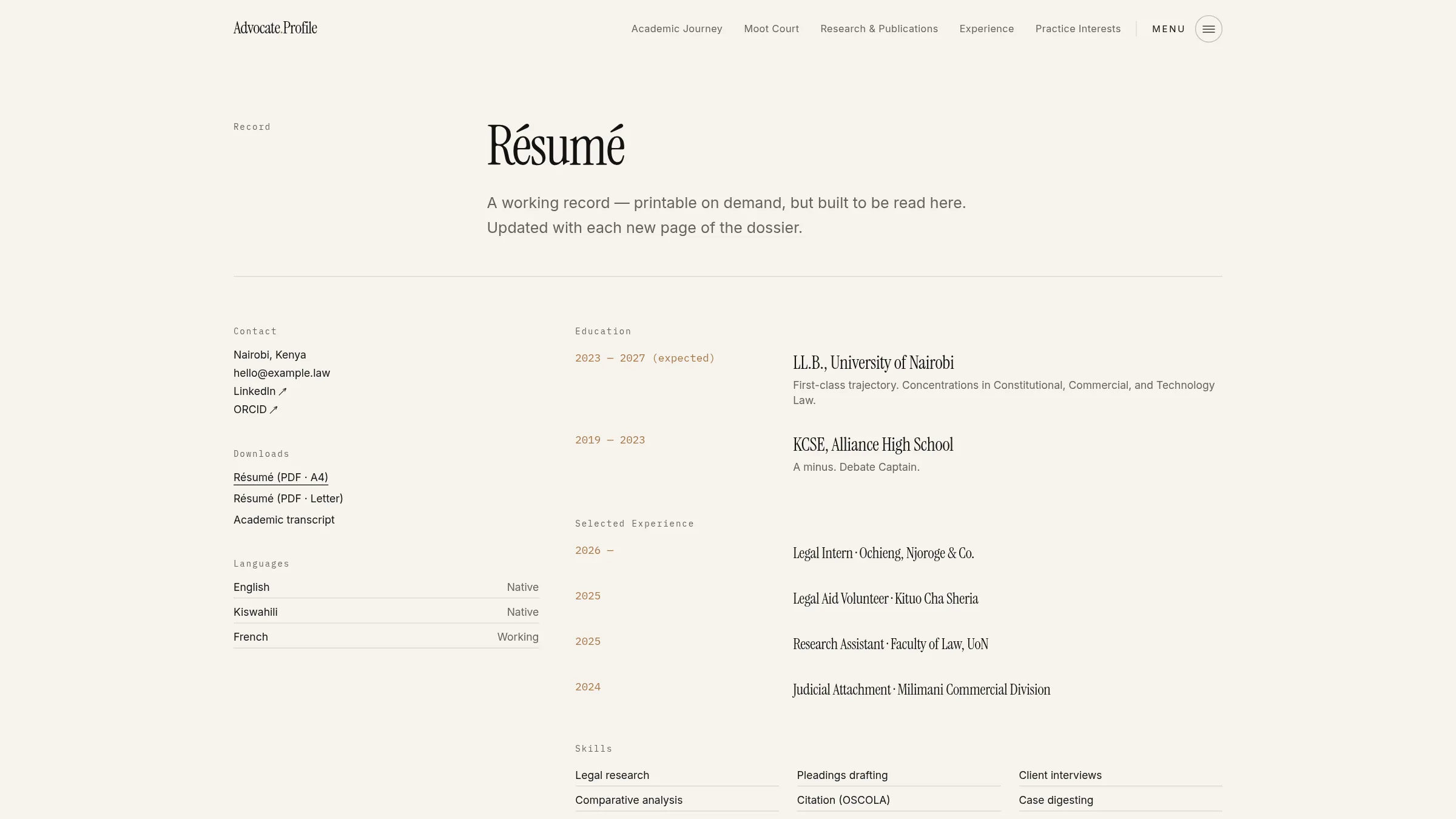
Task: Open Judicial Attachment · Milimani Commercial Division entry
Action: pyautogui.click(x=922, y=690)
